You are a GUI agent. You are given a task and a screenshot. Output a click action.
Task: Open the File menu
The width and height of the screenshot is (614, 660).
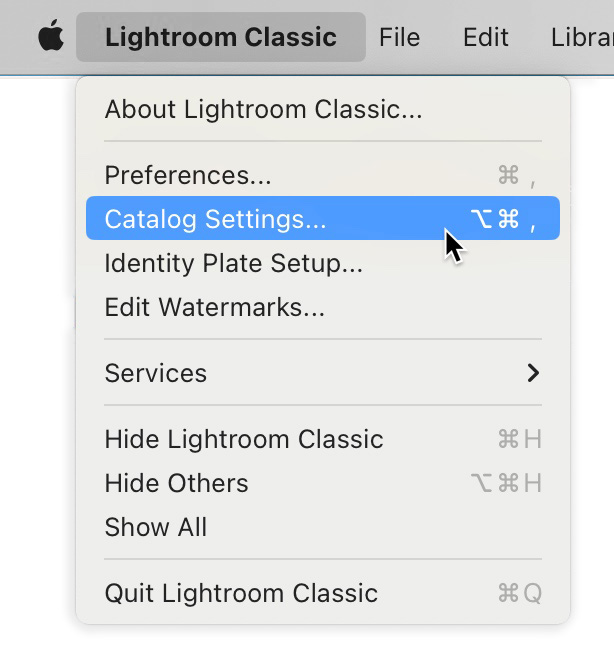click(x=399, y=37)
